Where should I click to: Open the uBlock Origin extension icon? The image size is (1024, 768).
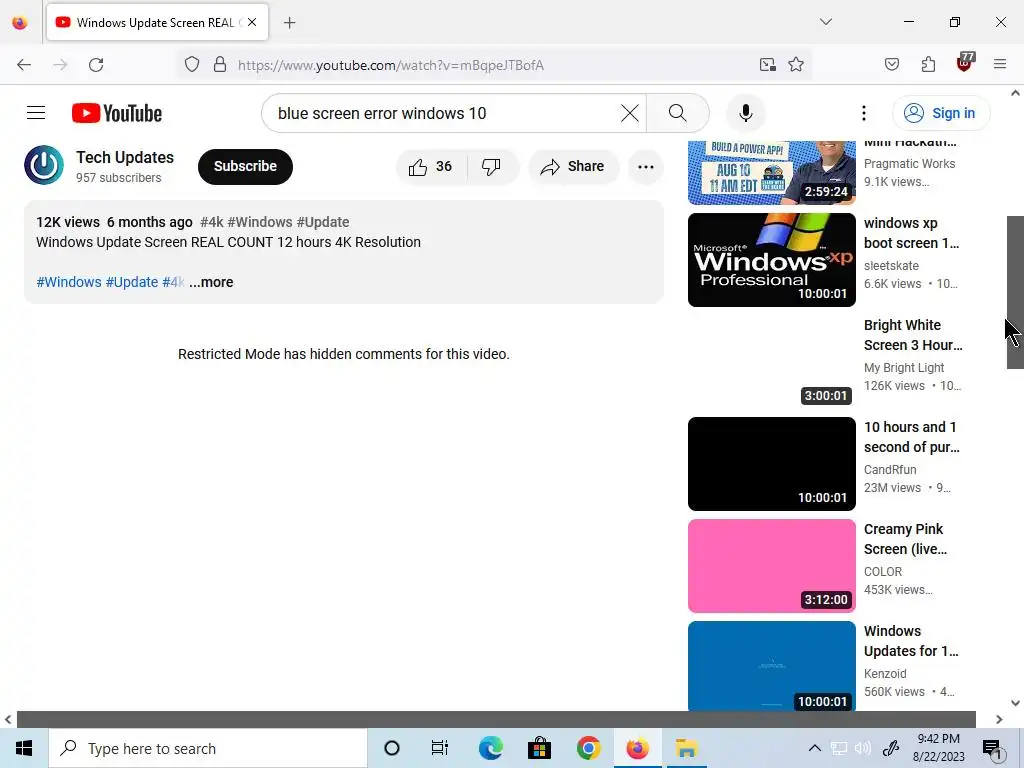(965, 63)
